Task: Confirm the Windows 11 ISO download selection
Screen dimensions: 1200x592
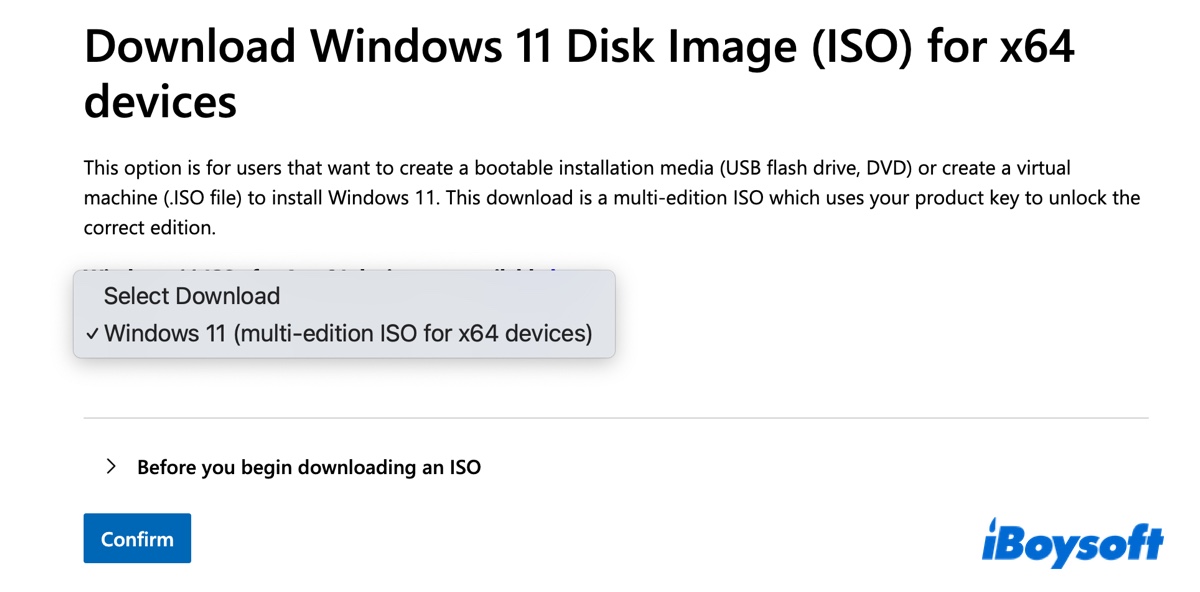Action: pyautogui.click(x=136, y=538)
